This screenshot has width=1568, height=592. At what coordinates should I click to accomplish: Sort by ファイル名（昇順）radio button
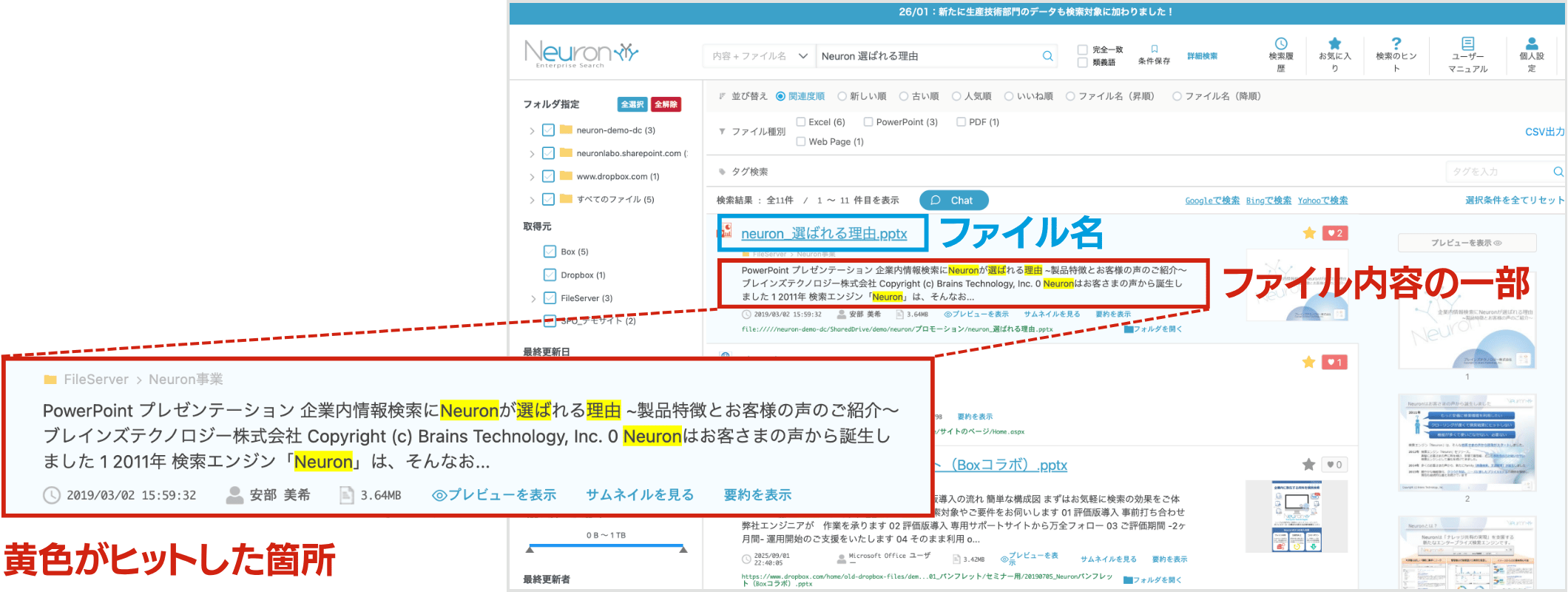click(x=1070, y=96)
